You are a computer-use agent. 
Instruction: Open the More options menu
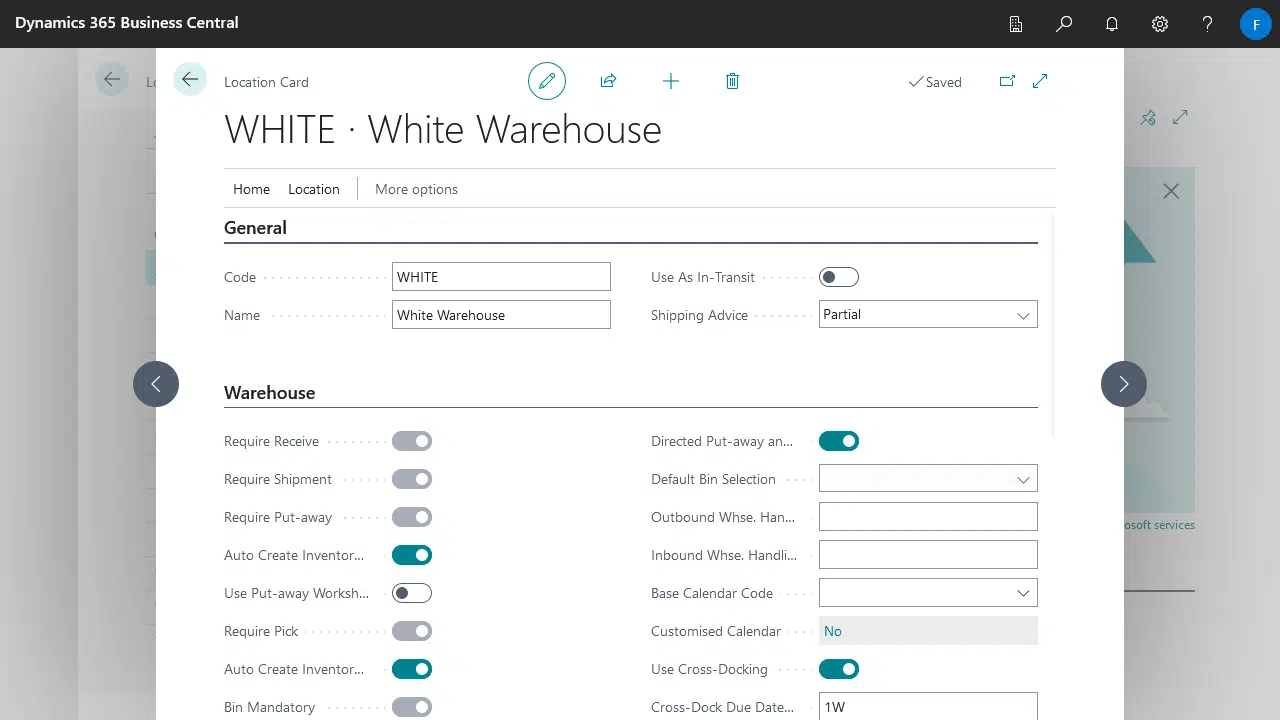[416, 189]
